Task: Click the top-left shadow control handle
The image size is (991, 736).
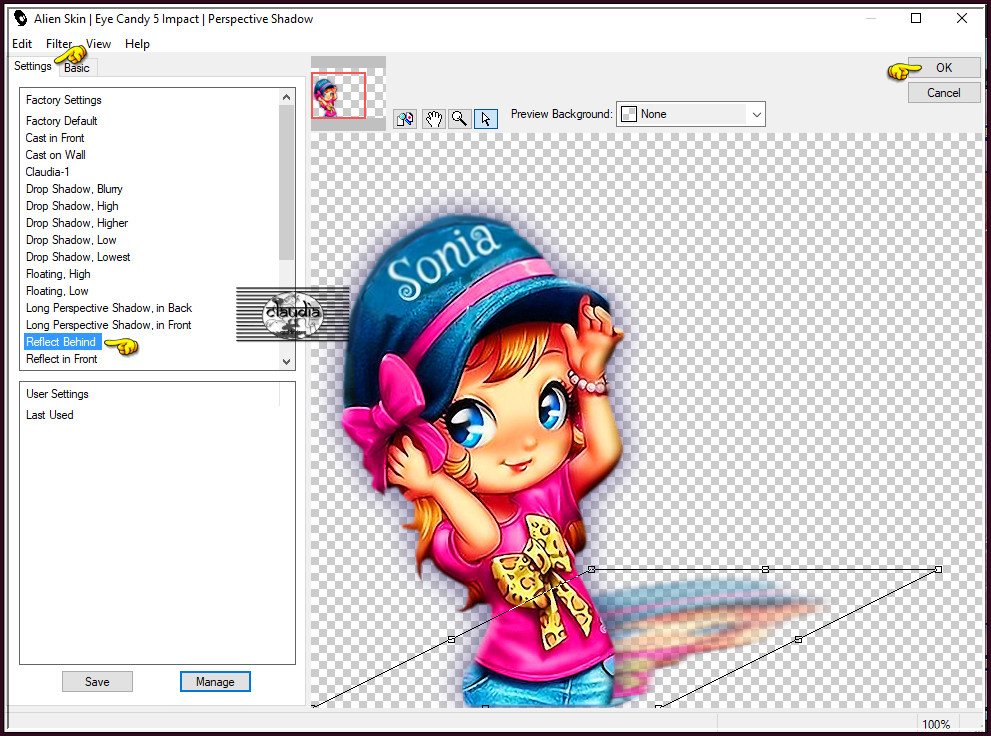Action: coord(592,570)
